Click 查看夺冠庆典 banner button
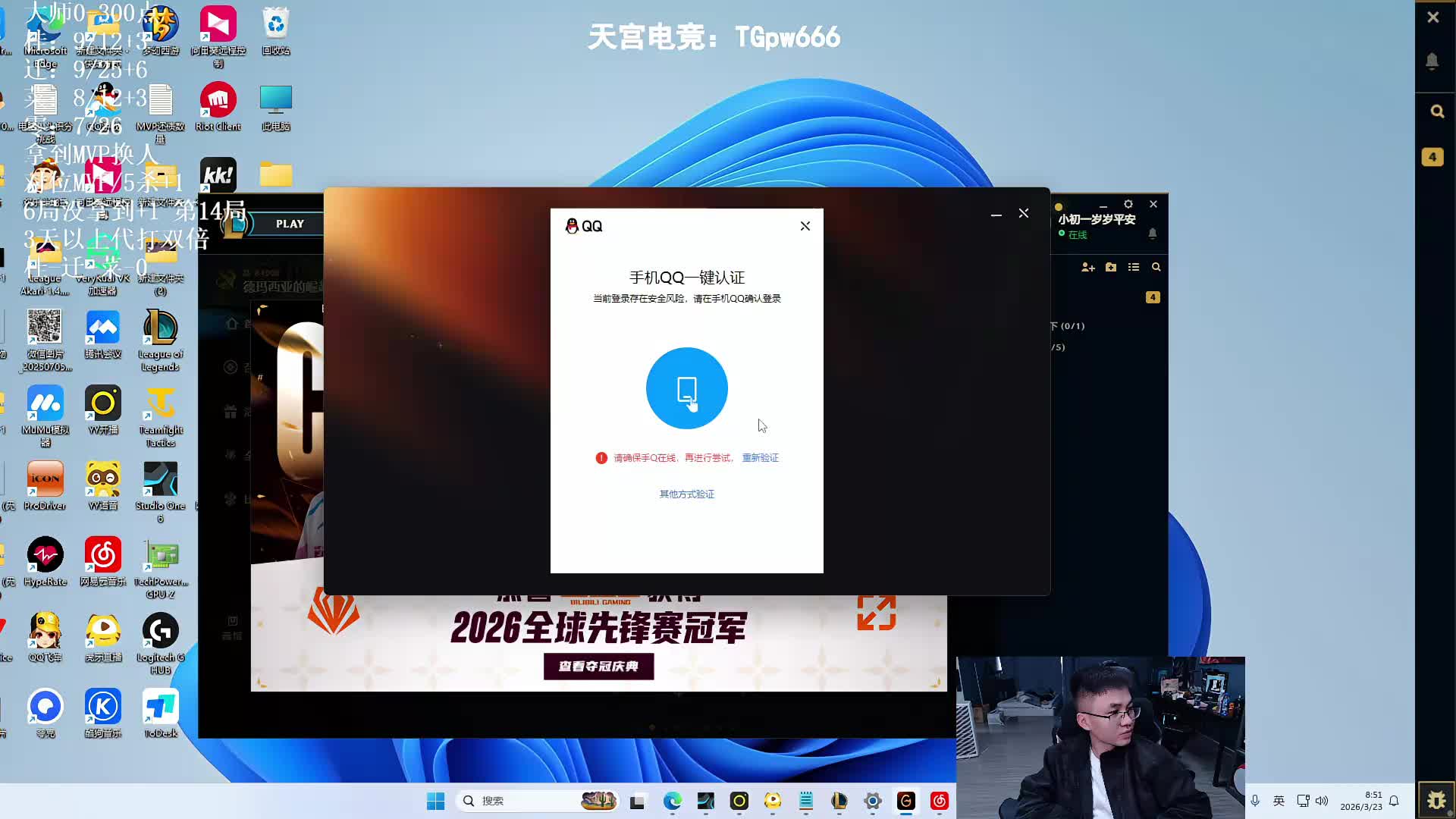The height and width of the screenshot is (819, 1456). point(598,667)
